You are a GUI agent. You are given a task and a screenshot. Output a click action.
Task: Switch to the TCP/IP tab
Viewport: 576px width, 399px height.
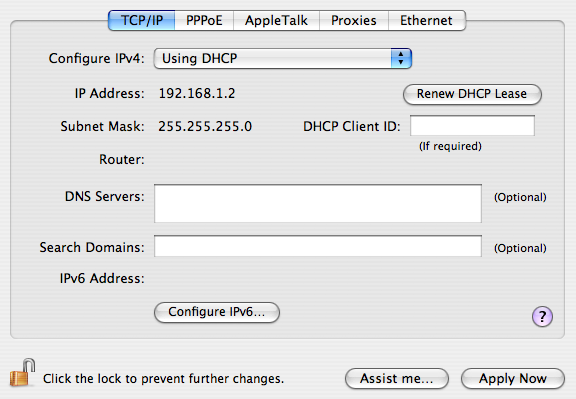[141, 20]
